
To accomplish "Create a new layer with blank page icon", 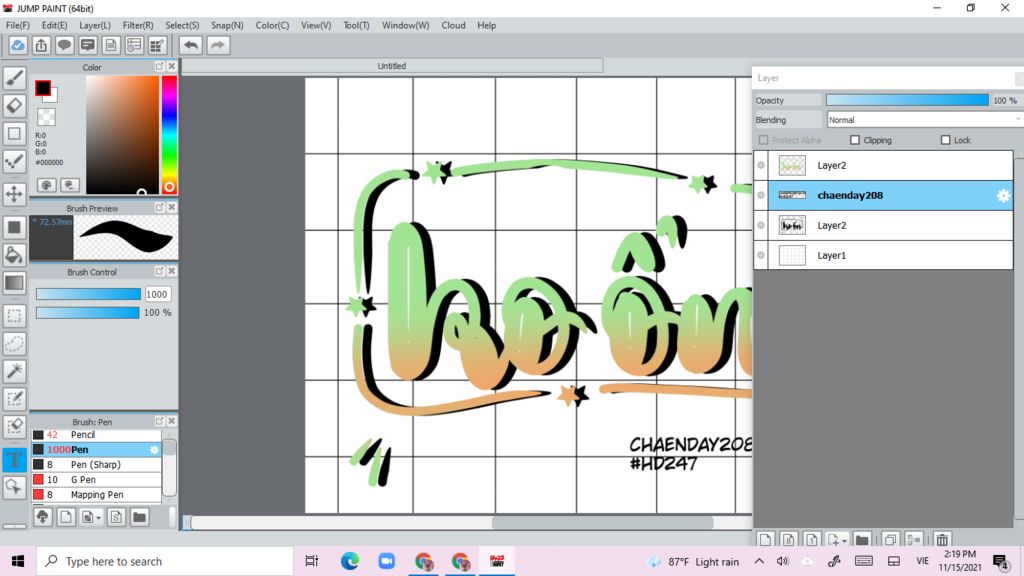I will [x=765, y=540].
